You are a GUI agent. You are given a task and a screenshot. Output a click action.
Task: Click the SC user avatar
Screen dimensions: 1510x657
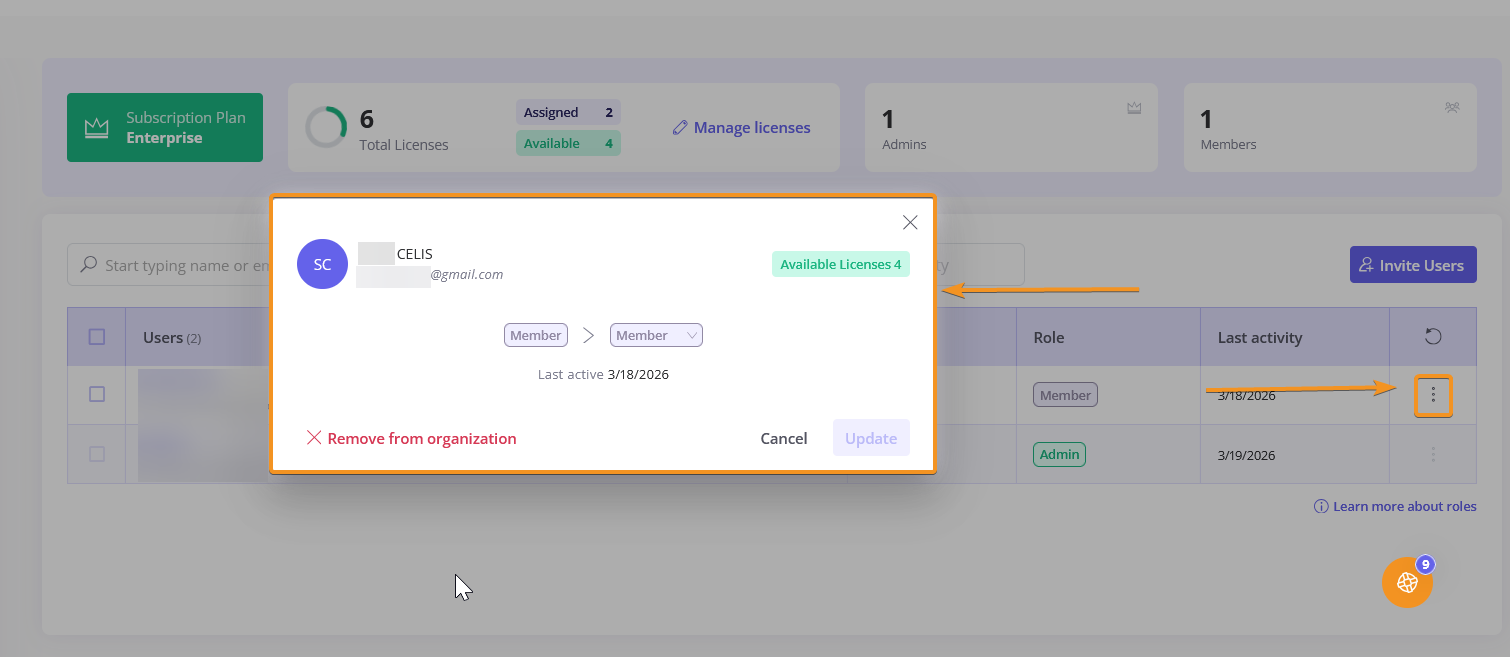322,265
